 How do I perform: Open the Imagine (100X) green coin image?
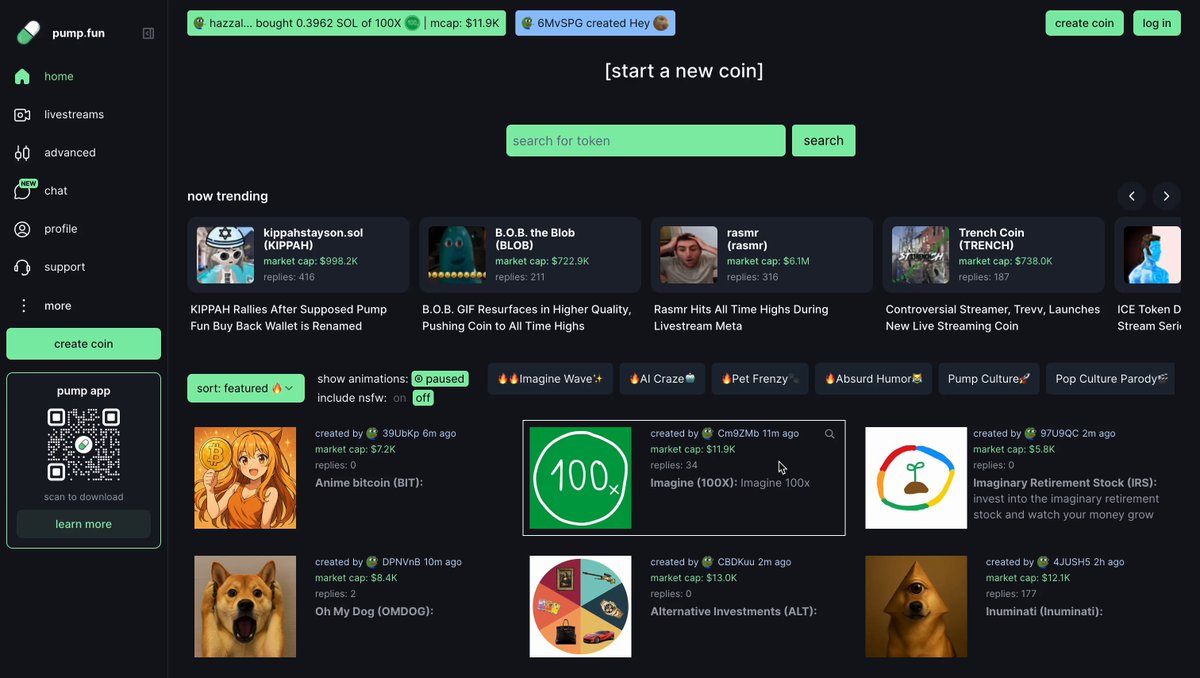[x=581, y=478]
